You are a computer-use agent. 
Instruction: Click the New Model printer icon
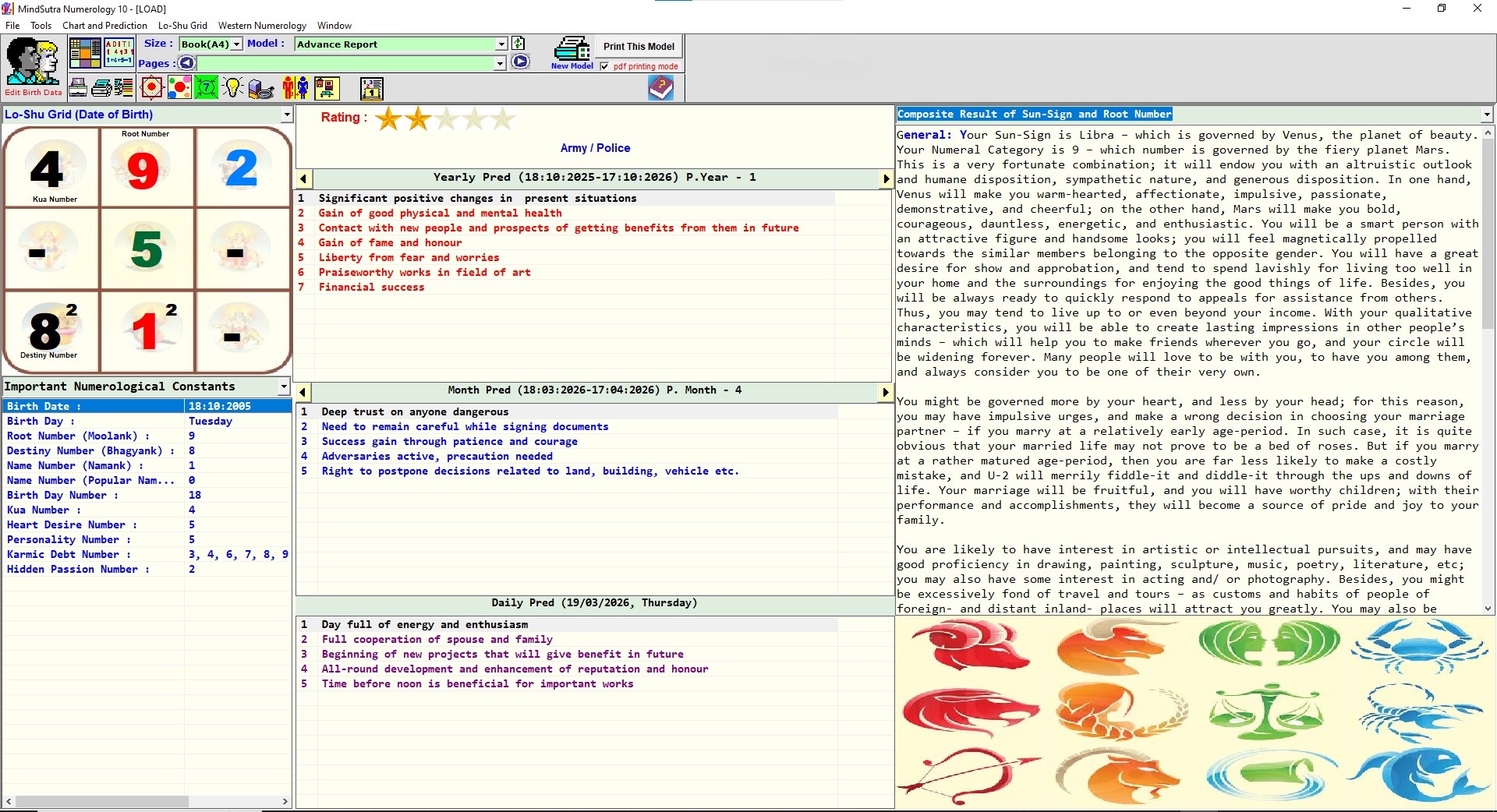(x=572, y=52)
